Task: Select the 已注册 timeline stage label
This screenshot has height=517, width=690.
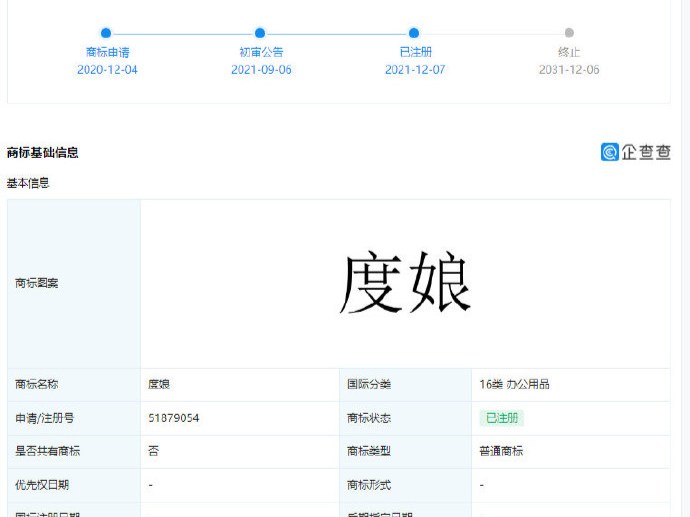Action: [415, 52]
